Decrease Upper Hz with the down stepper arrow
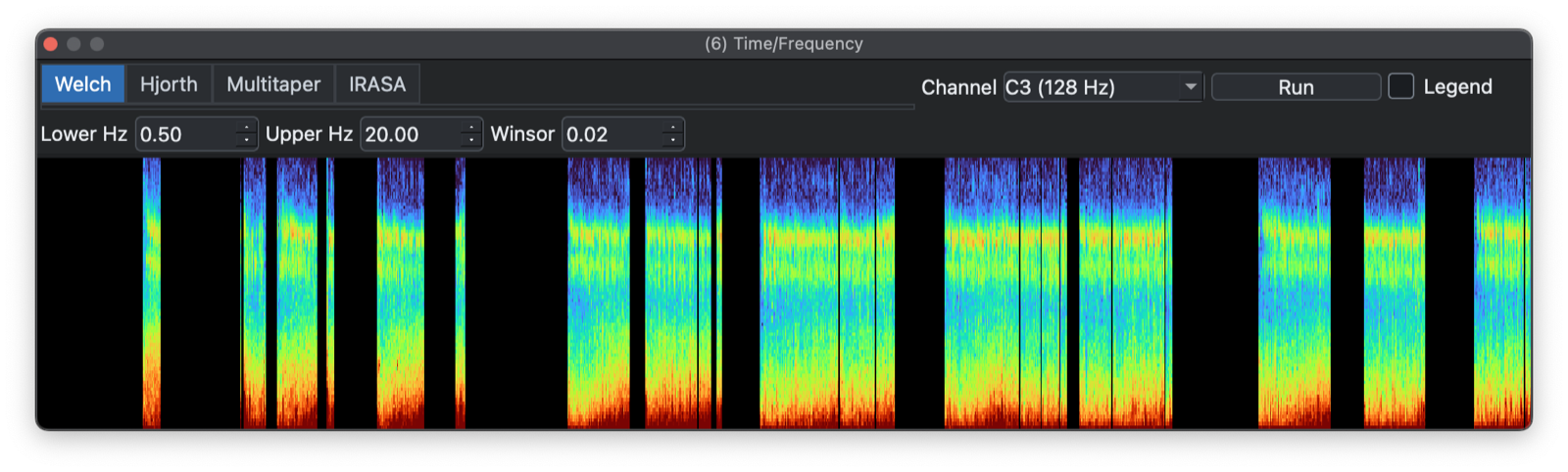 click(x=472, y=141)
